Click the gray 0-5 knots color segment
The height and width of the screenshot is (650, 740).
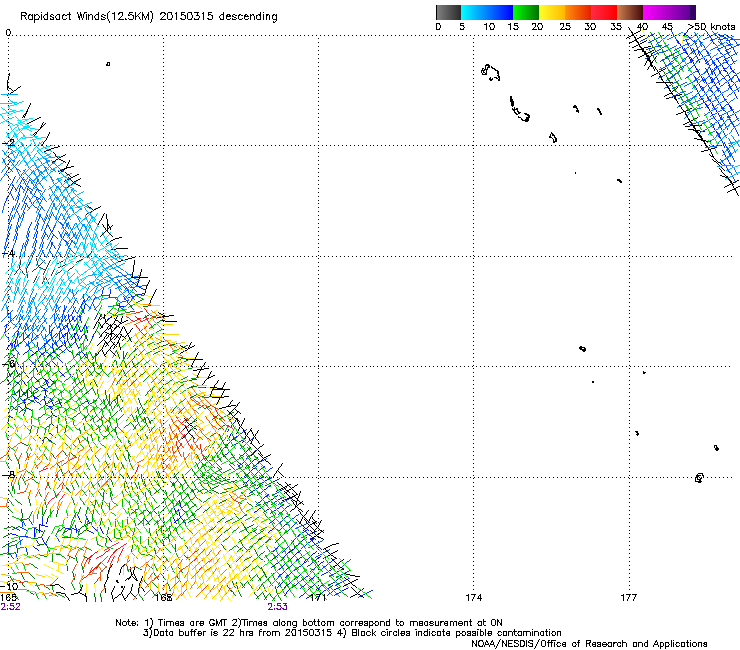(448, 12)
